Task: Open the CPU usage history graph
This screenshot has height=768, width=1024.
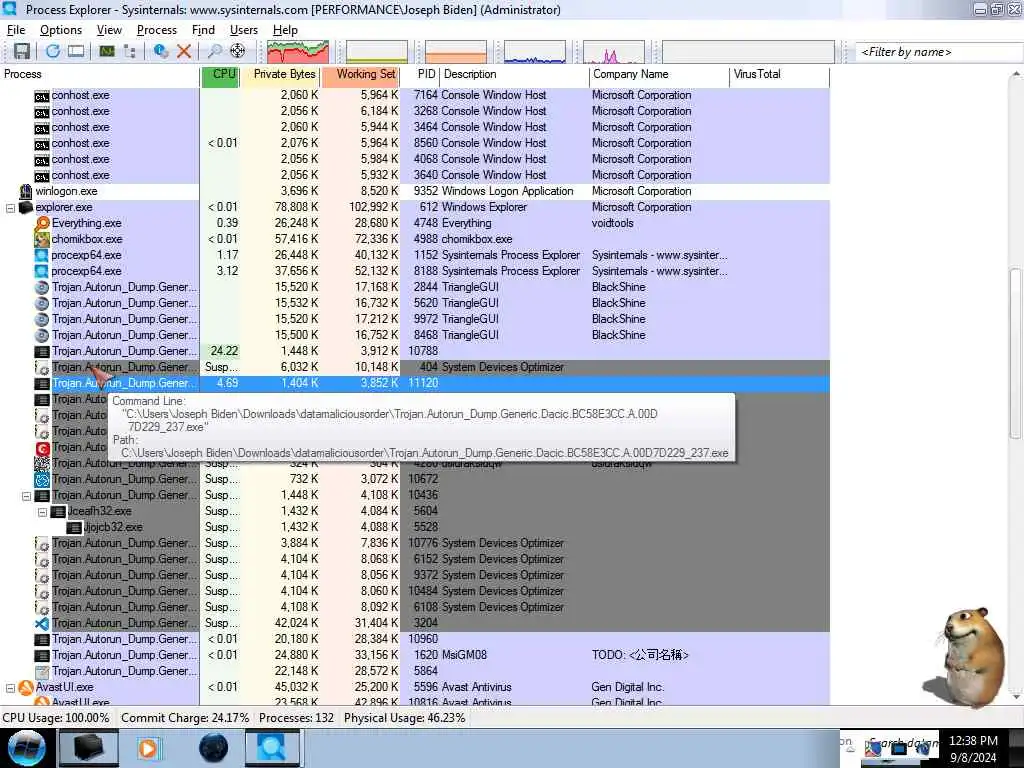Action: tap(298, 52)
